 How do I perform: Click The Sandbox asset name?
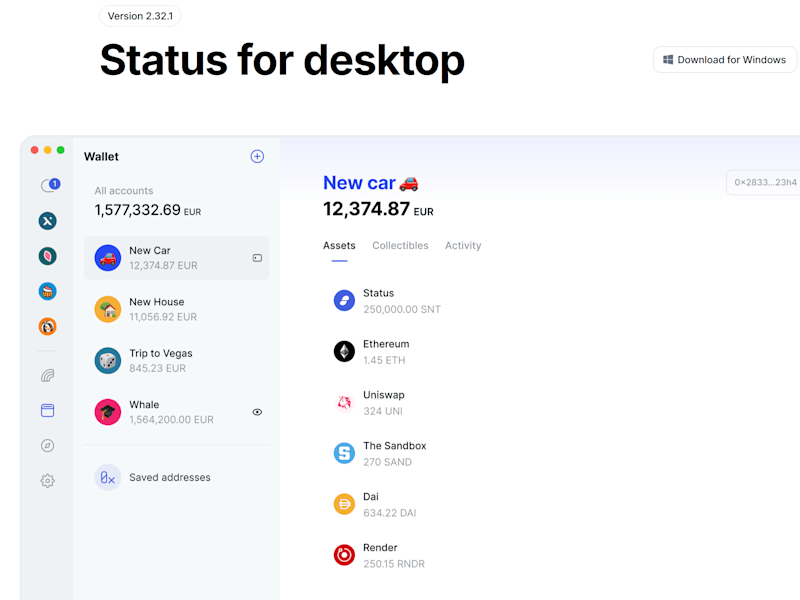tap(394, 446)
